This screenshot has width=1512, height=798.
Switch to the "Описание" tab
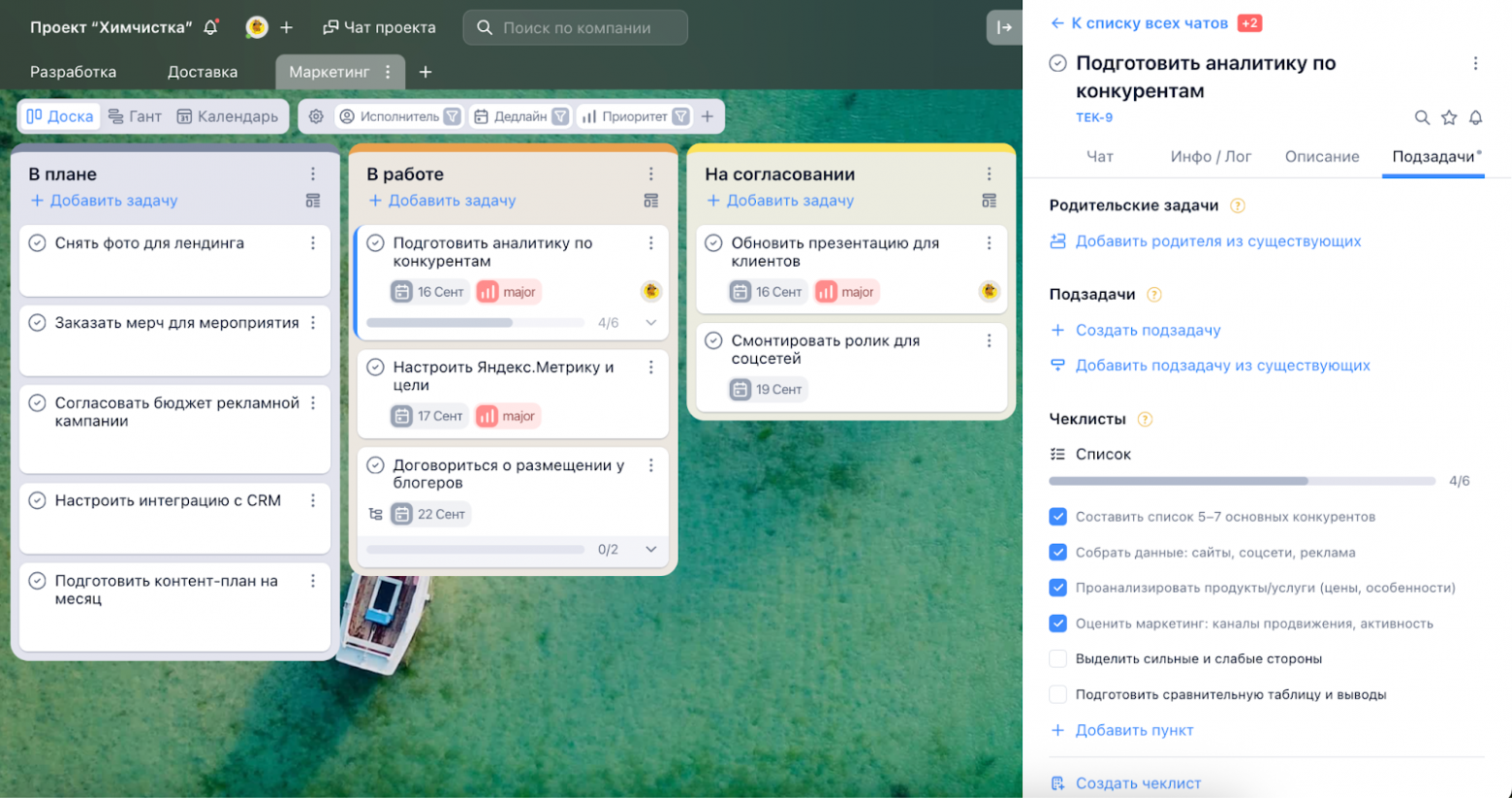(x=1321, y=156)
